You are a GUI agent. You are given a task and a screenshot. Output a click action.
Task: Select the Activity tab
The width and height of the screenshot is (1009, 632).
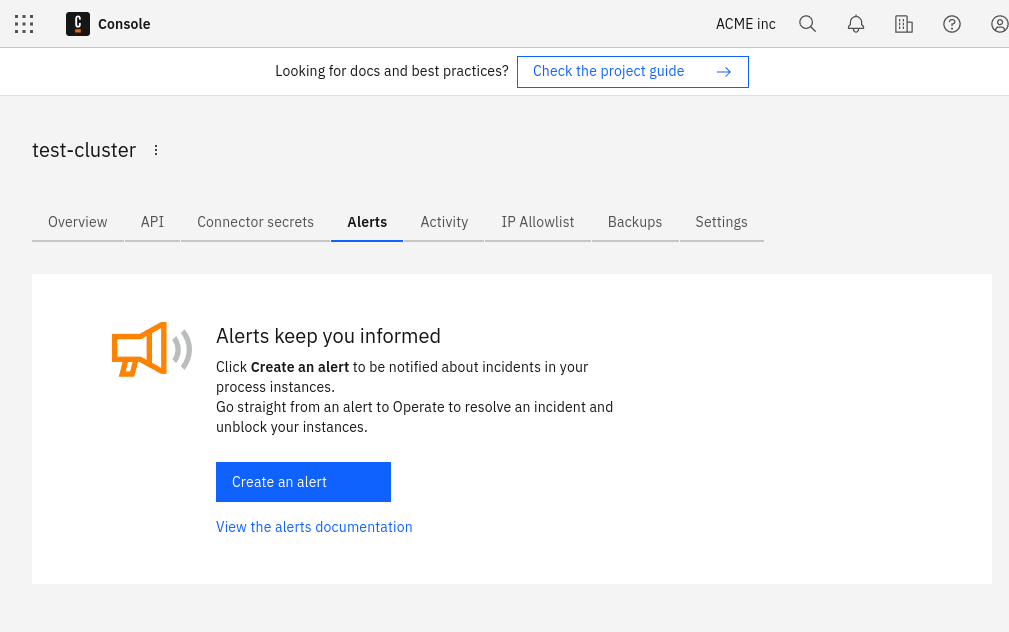point(444,222)
